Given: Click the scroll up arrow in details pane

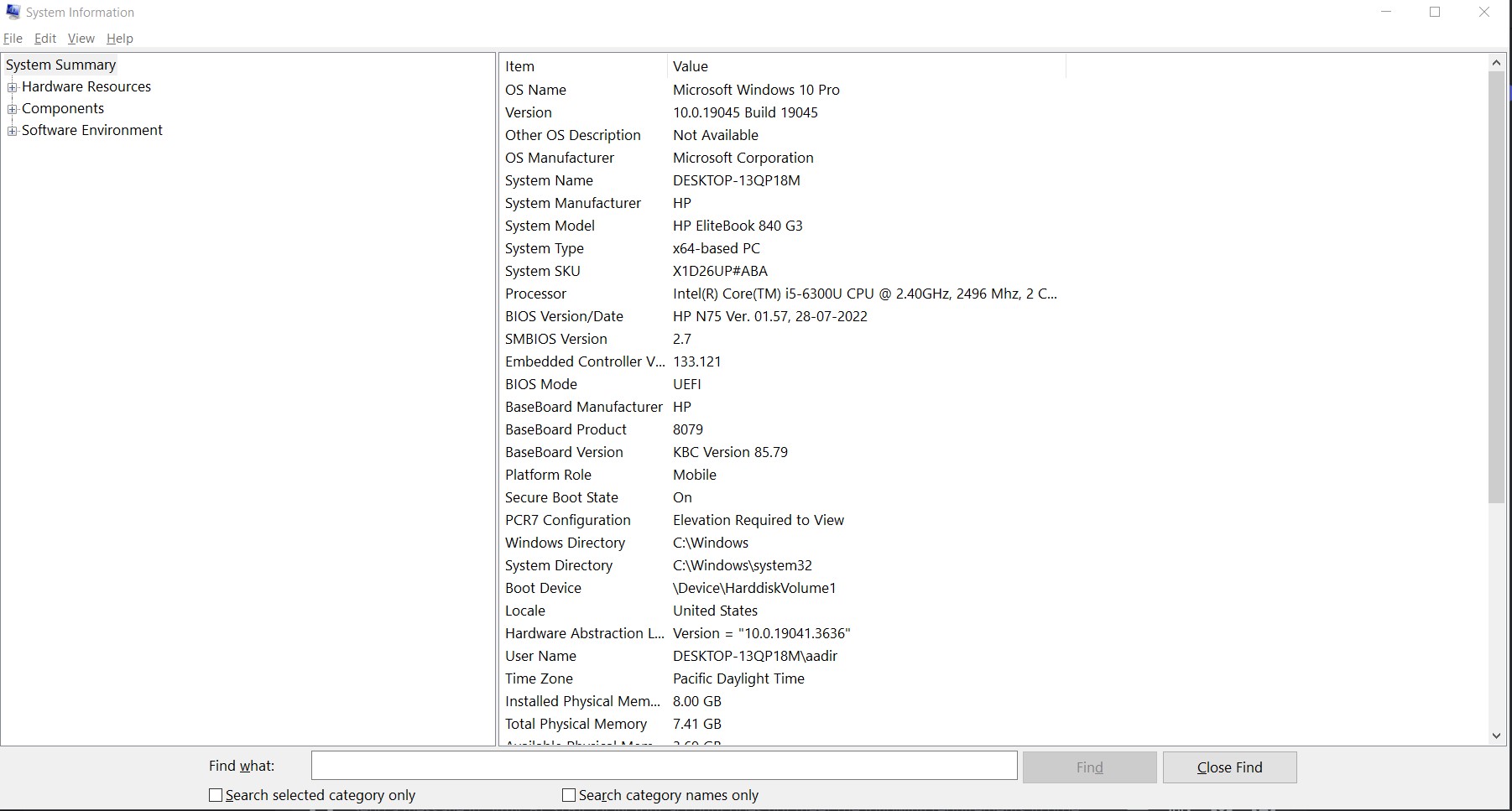Looking at the screenshot, I should pos(1496,63).
